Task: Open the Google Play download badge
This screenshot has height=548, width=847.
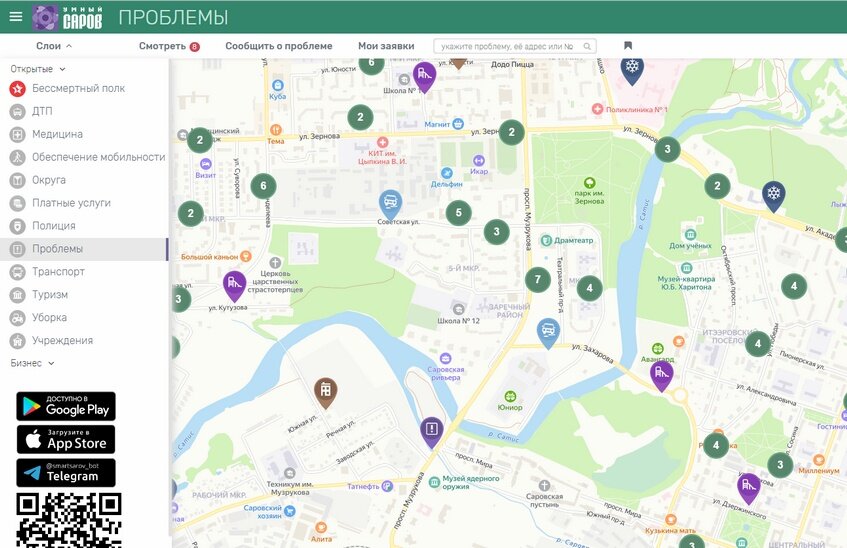Action: coord(66,406)
